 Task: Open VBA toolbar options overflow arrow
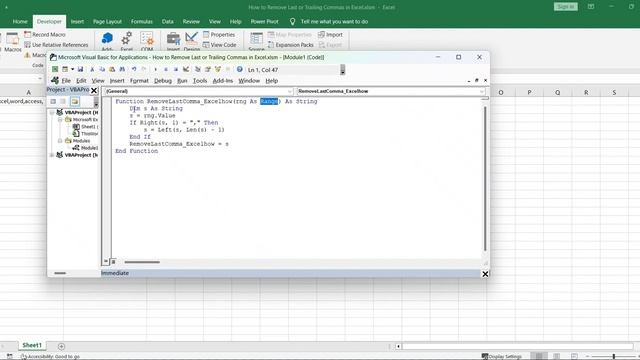(342, 70)
